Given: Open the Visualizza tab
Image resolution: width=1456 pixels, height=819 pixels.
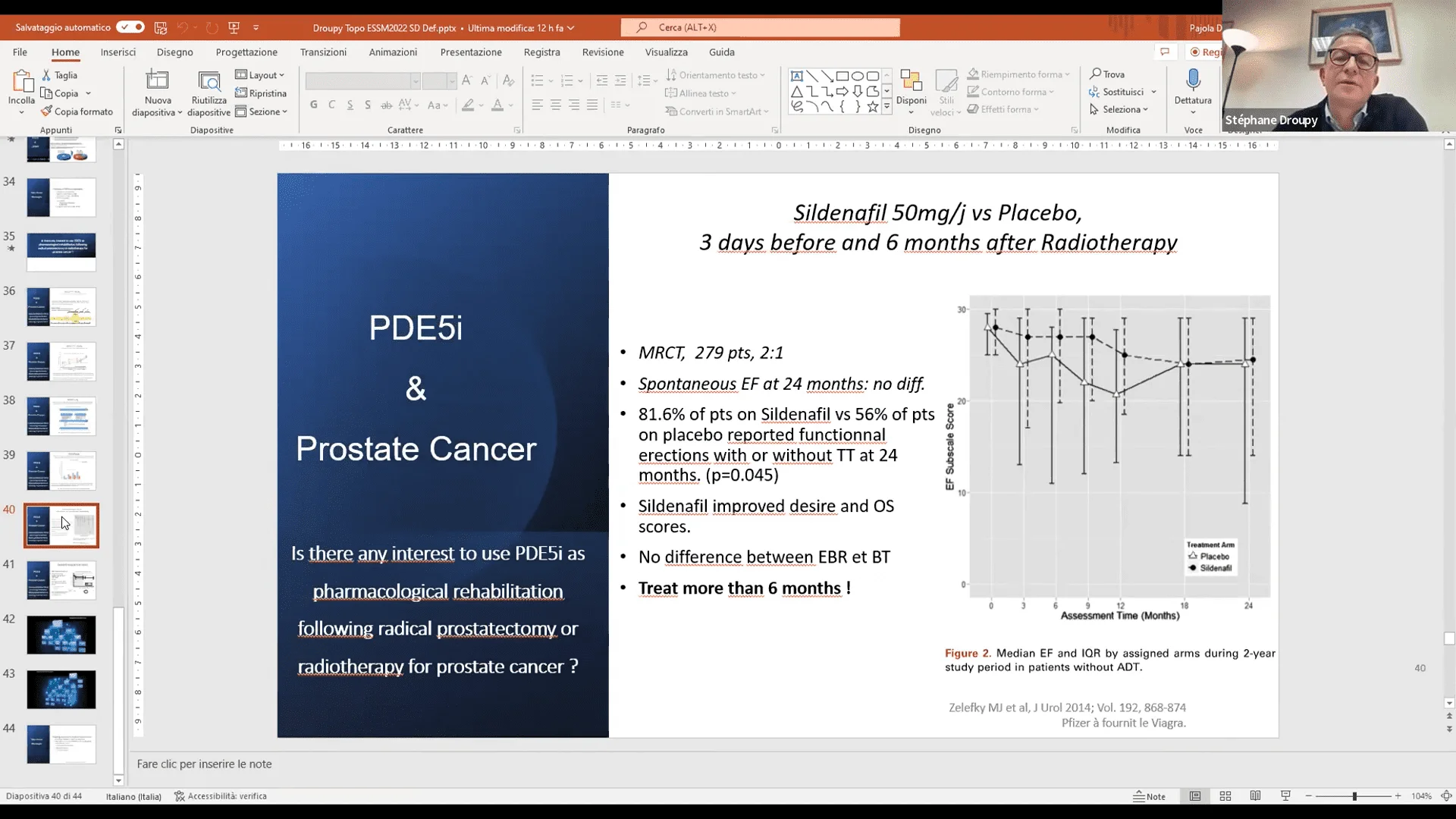Looking at the screenshot, I should click(x=666, y=52).
